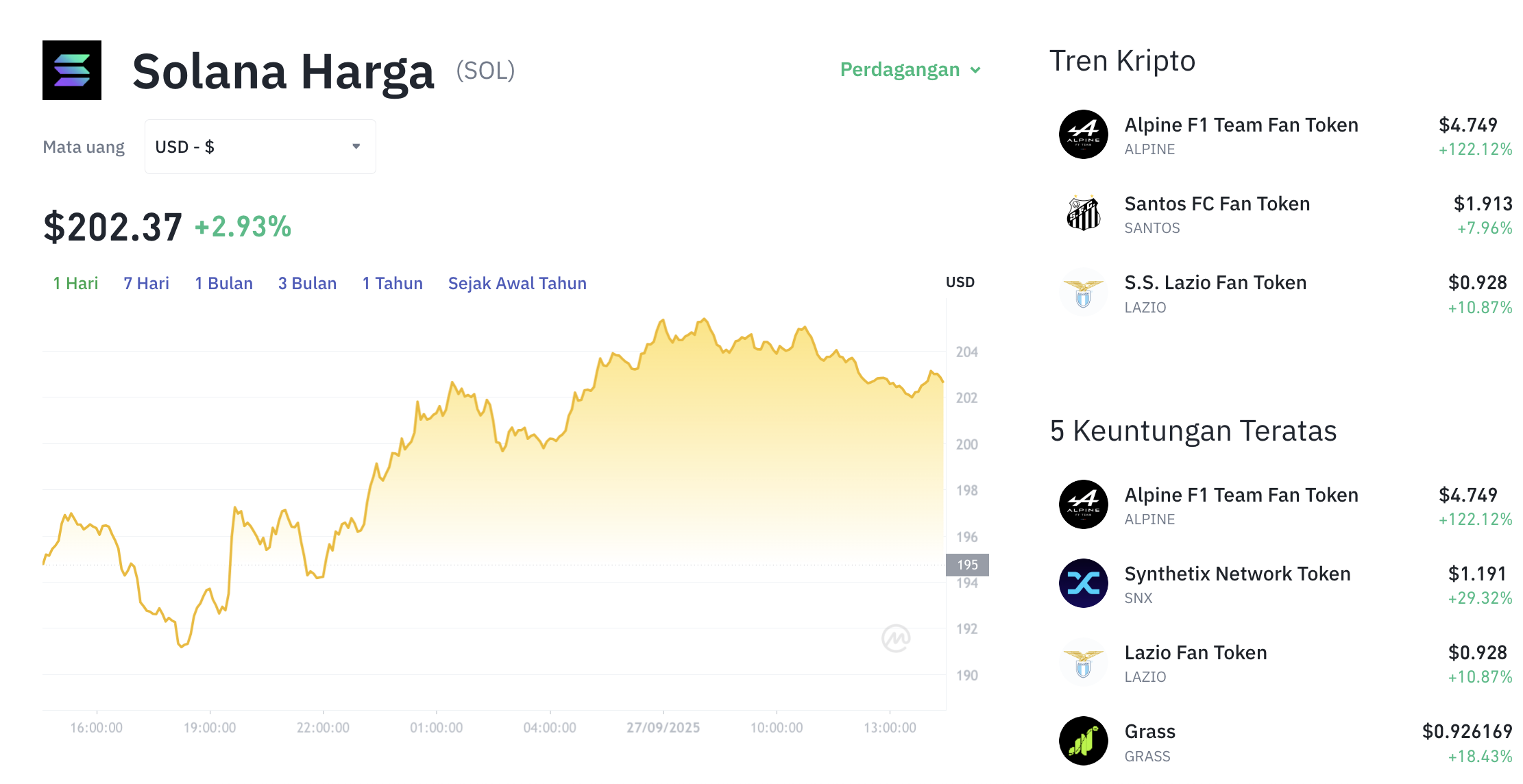
Task: Click the 195 price marker on axis
Action: (x=967, y=565)
